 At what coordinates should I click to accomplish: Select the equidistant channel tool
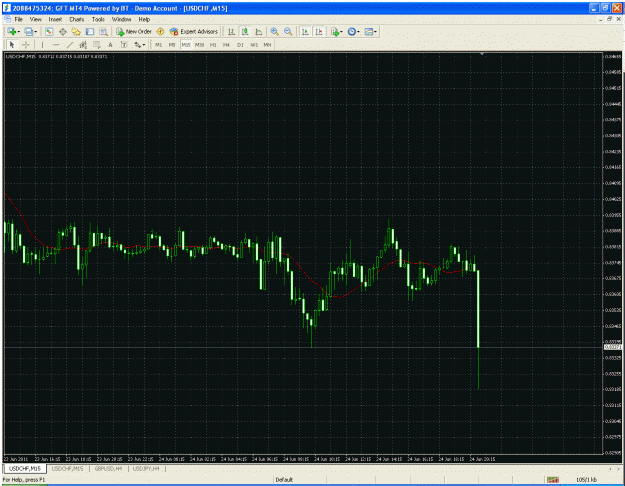click(x=83, y=45)
